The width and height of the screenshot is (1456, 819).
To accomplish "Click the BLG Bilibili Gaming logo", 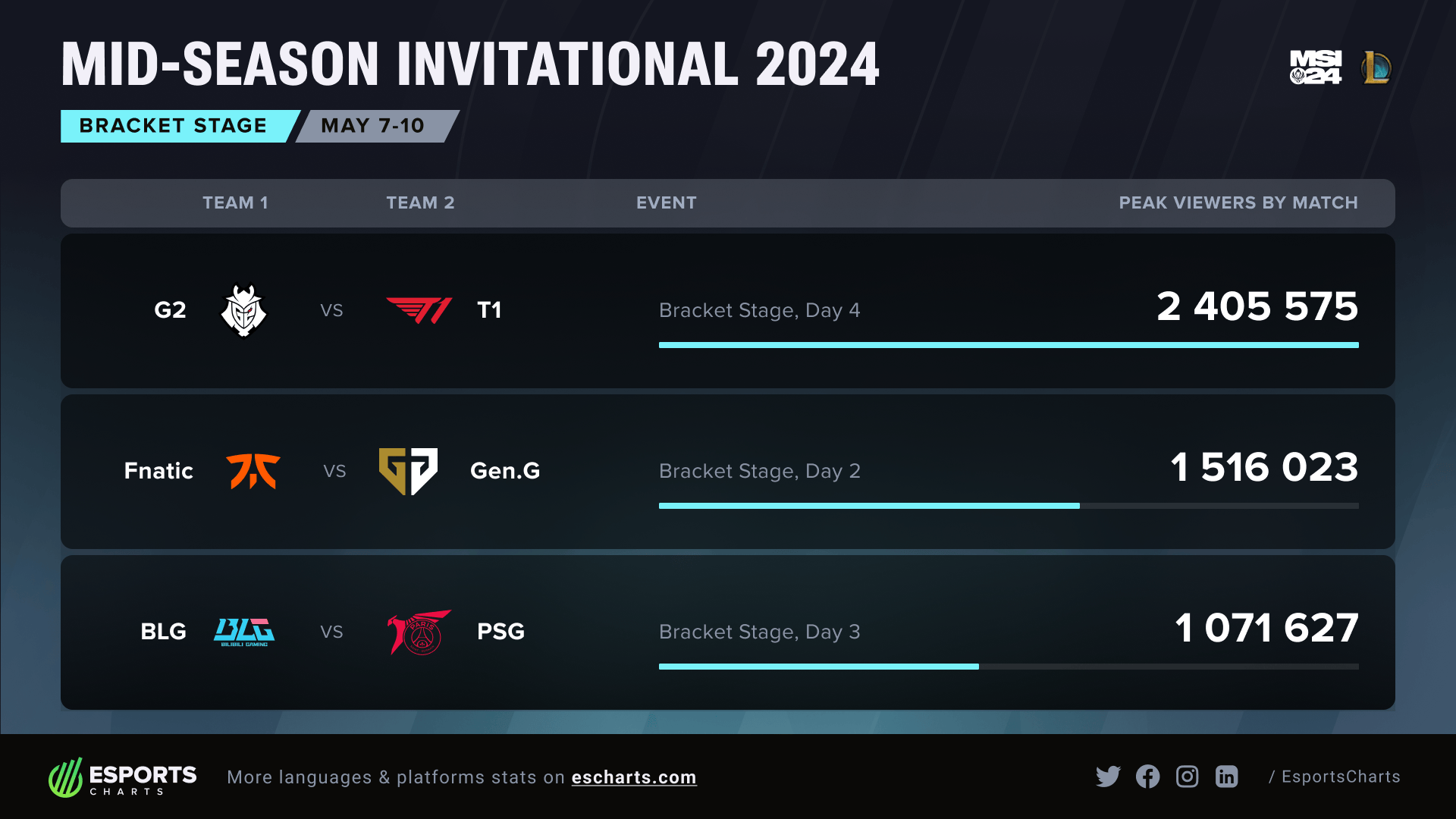I will 244,632.
